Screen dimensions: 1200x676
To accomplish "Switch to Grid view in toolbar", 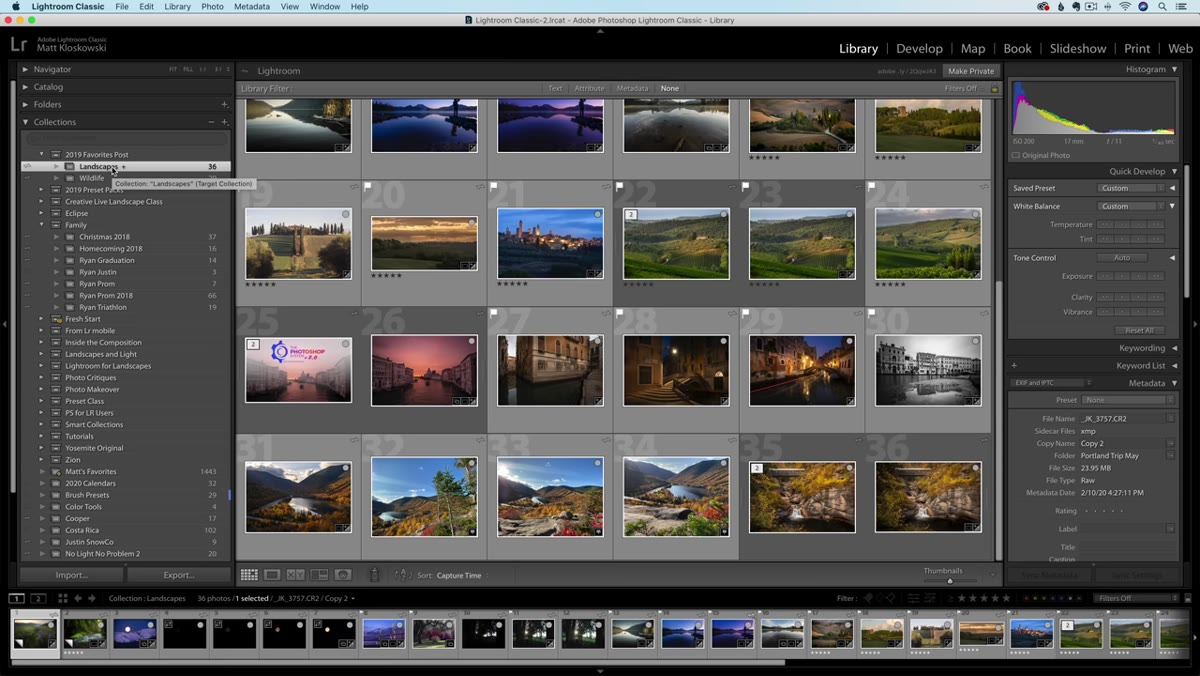I will (x=249, y=575).
